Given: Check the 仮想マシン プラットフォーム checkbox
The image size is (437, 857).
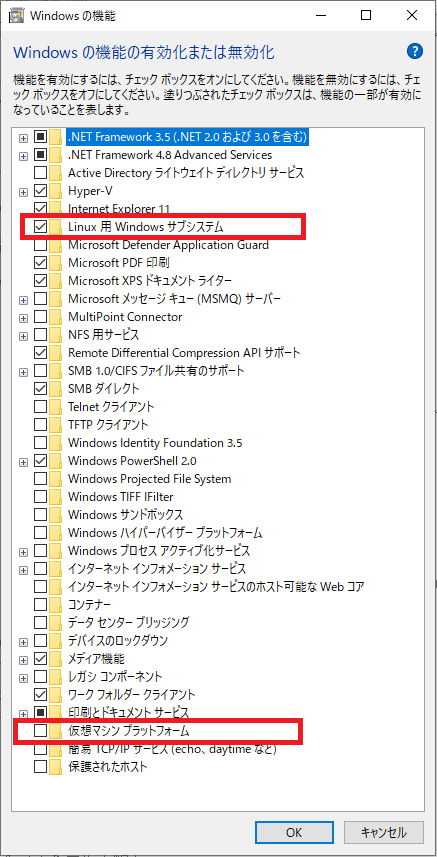Looking at the screenshot, I should [x=40, y=731].
